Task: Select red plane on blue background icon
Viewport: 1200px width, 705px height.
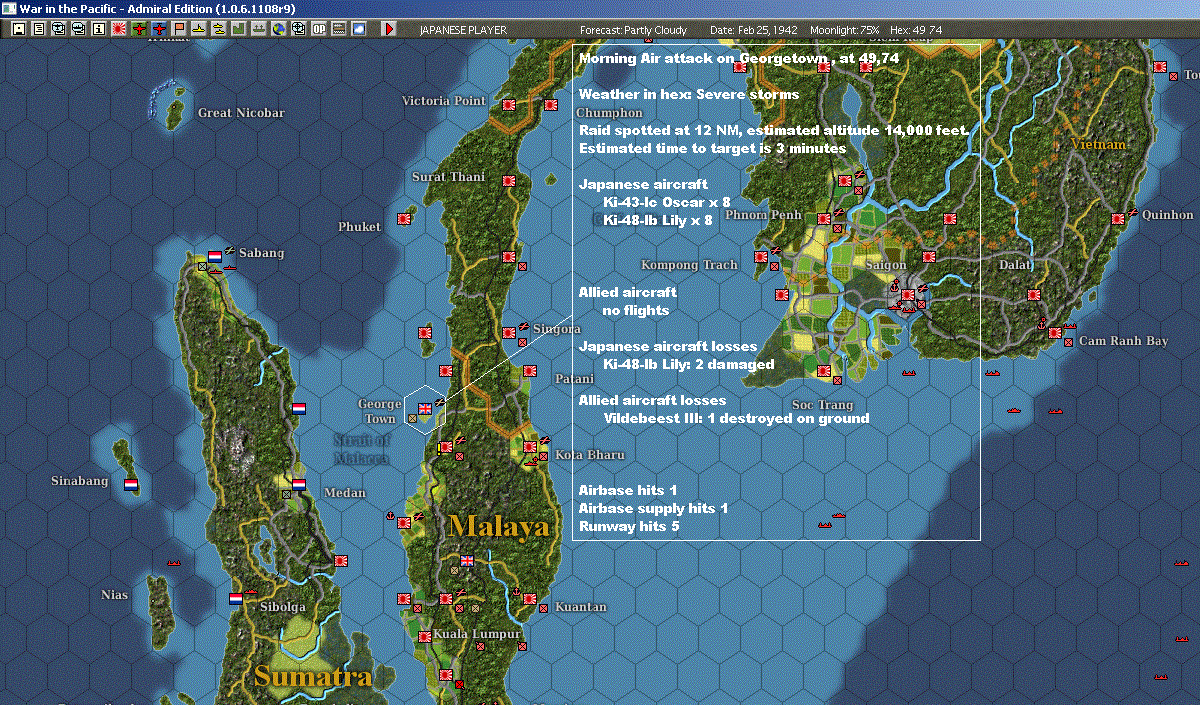Action: [158, 29]
